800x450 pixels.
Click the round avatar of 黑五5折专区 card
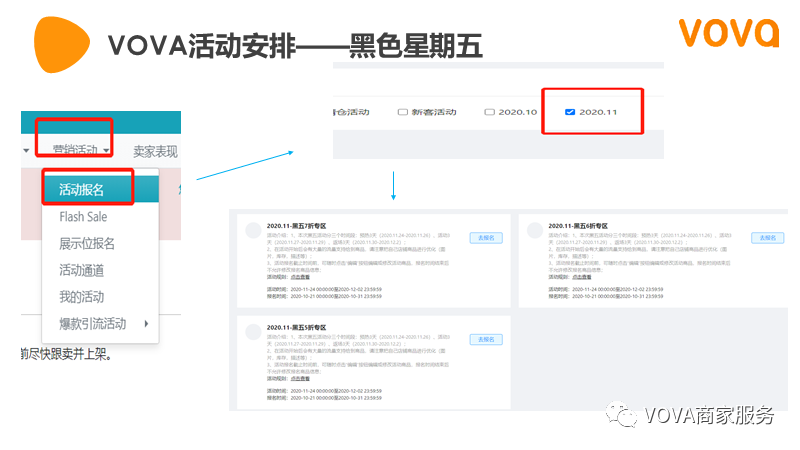pos(254,332)
